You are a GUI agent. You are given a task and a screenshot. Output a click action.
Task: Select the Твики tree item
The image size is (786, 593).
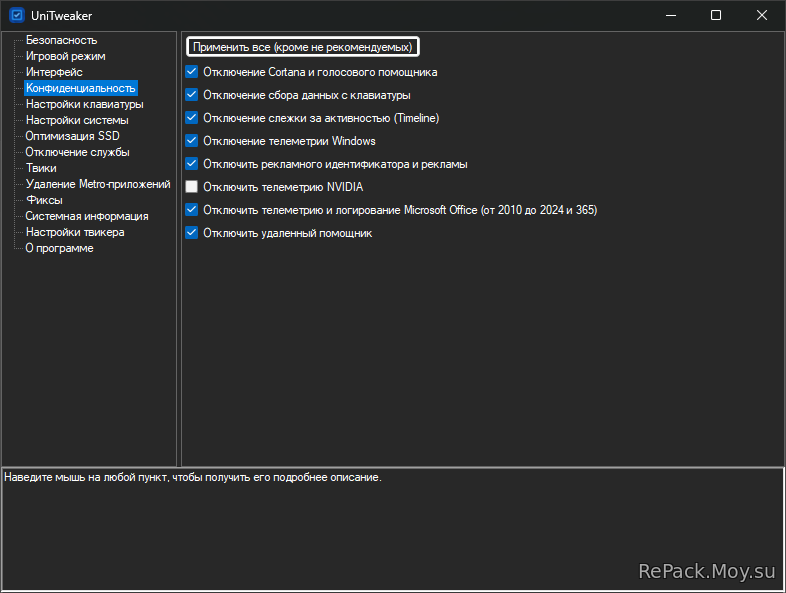(41, 168)
